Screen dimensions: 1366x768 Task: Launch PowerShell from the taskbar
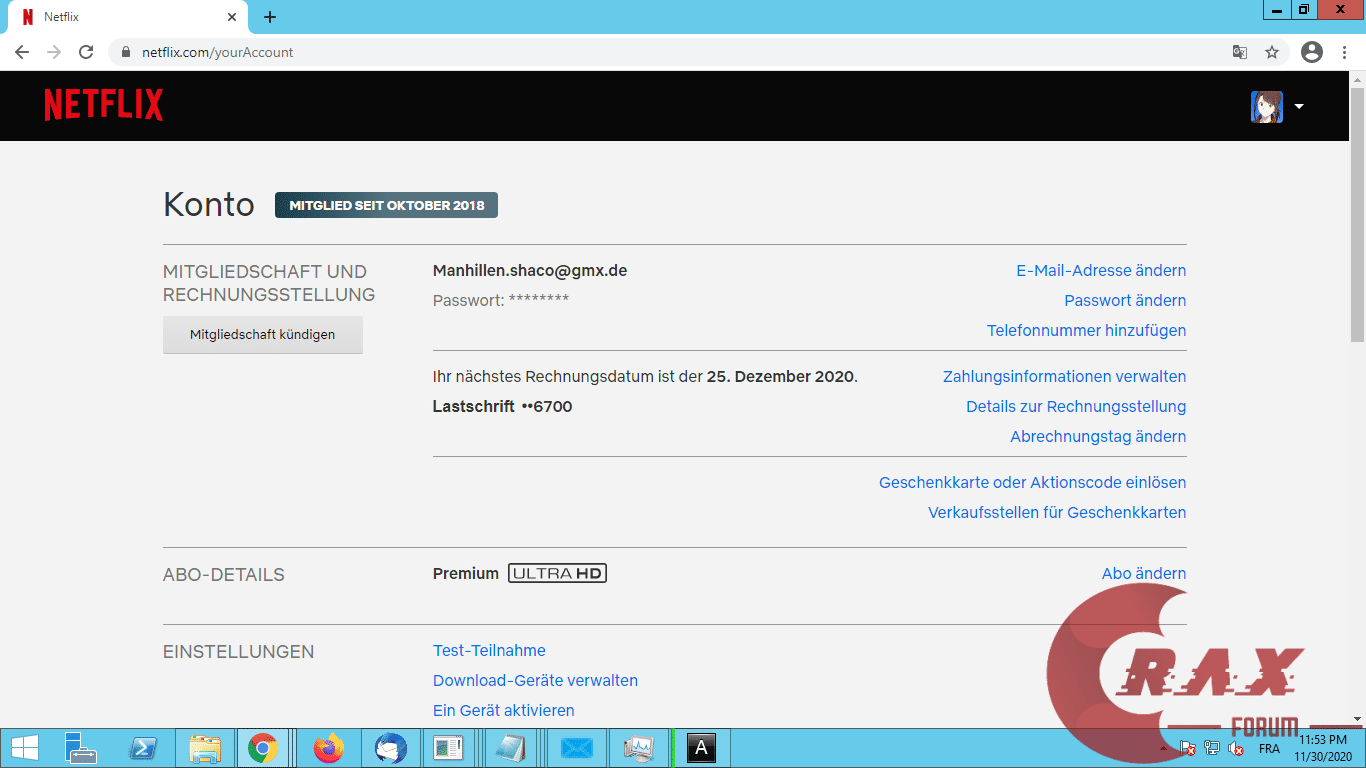click(x=143, y=748)
